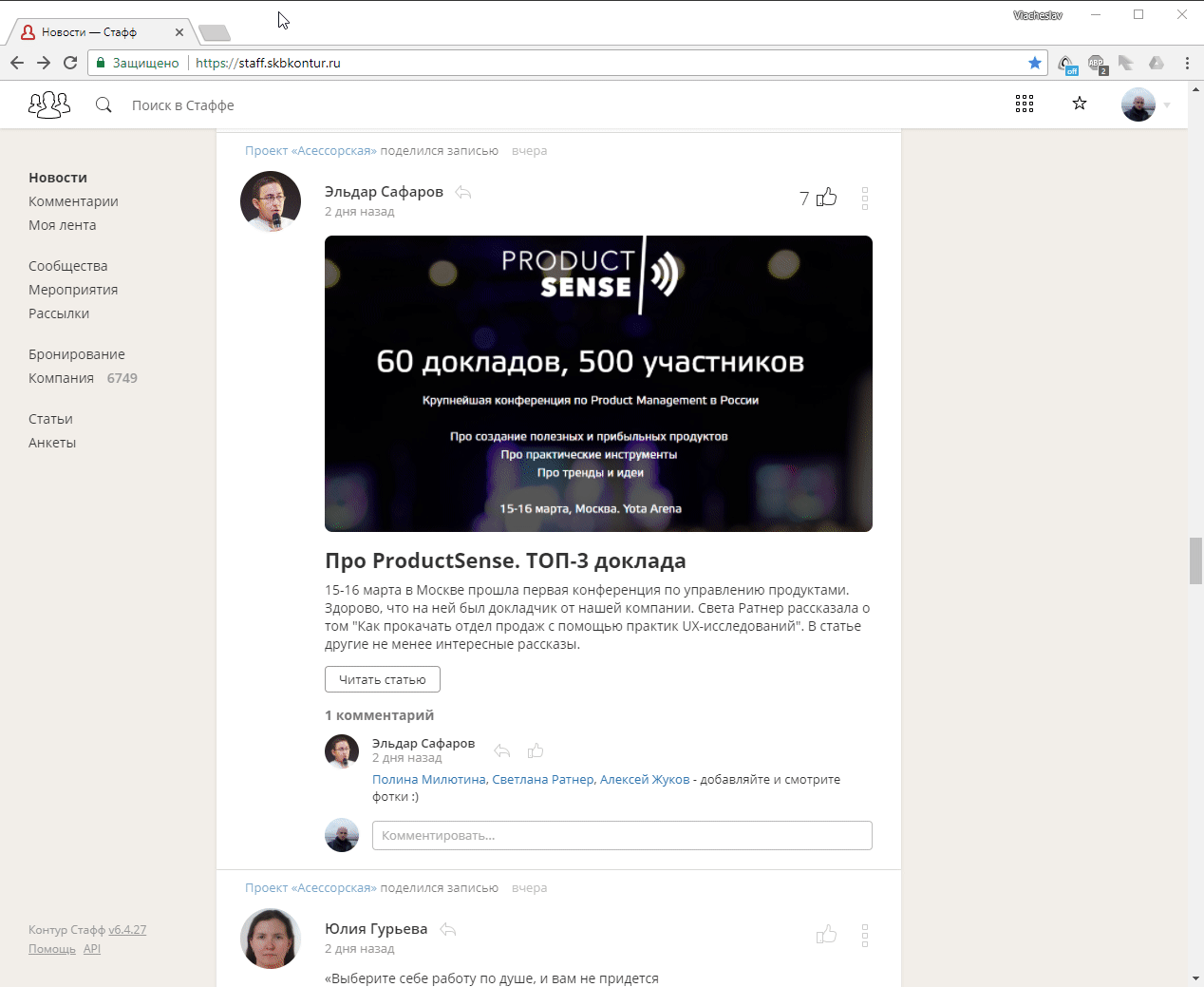Image resolution: width=1204 pixels, height=987 pixels.
Task: Click the 1 комментарий heading
Action: (x=379, y=715)
